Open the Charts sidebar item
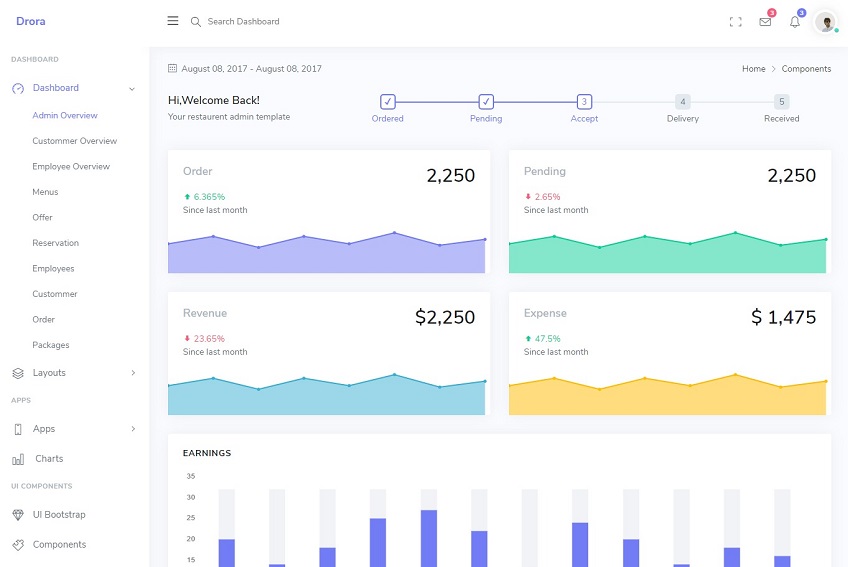This screenshot has height=567, width=848. point(49,459)
